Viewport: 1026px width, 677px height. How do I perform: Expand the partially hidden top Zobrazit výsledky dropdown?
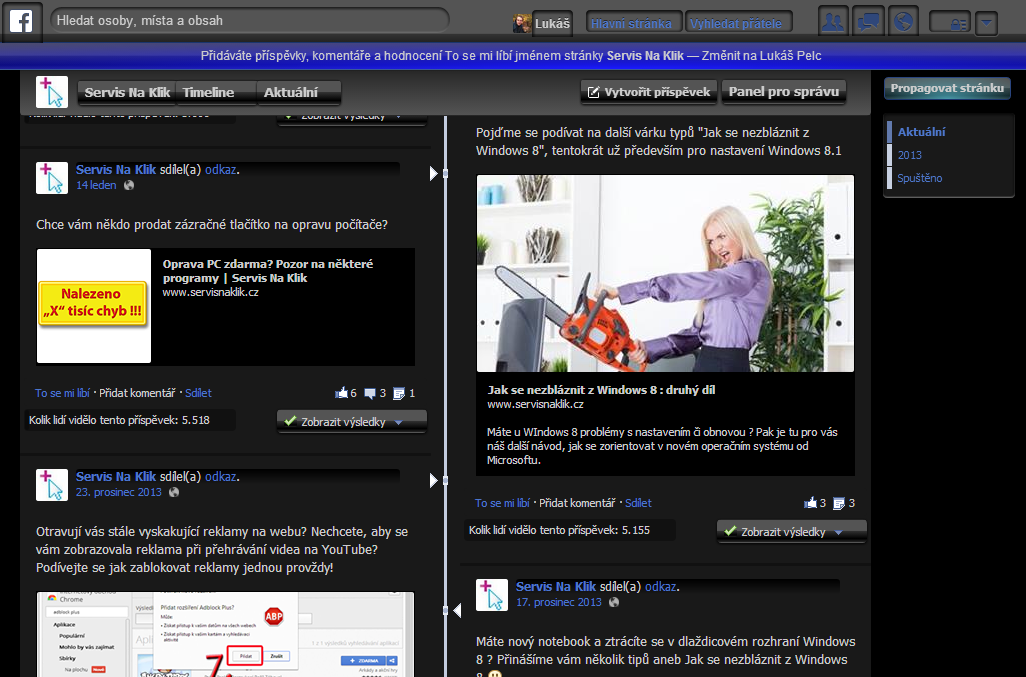(351, 119)
